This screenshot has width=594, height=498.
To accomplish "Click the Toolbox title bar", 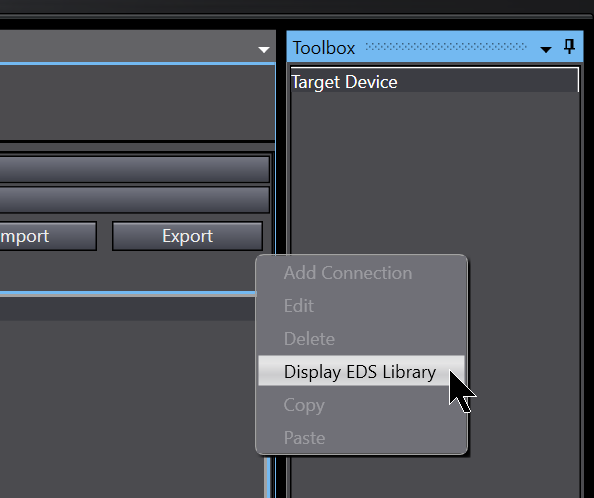I will (x=435, y=47).
